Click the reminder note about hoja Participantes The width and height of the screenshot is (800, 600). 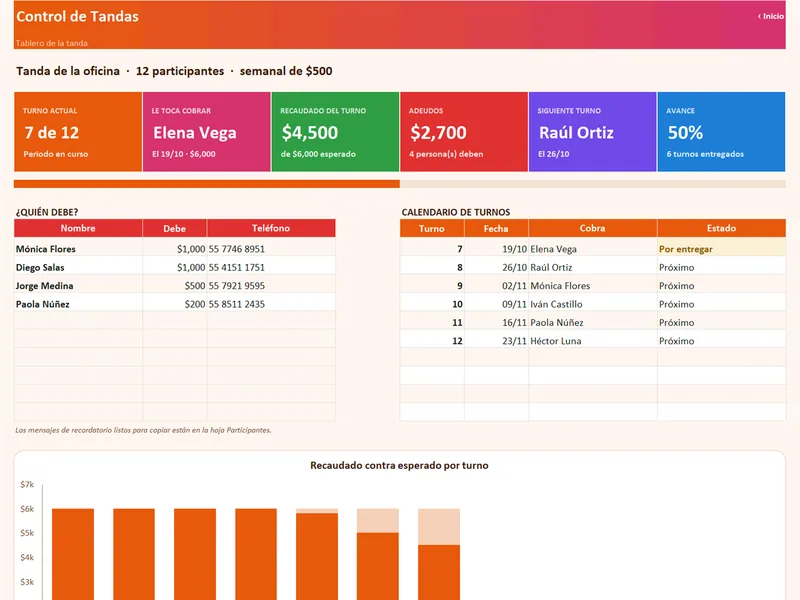pos(143,430)
